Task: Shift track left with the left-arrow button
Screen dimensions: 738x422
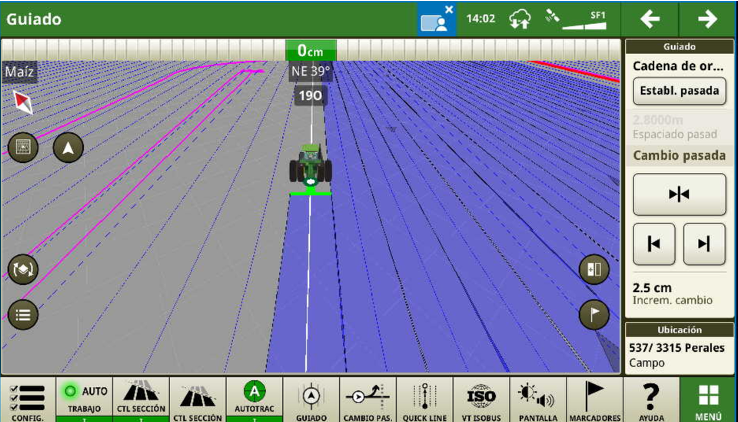Action: tap(654, 244)
